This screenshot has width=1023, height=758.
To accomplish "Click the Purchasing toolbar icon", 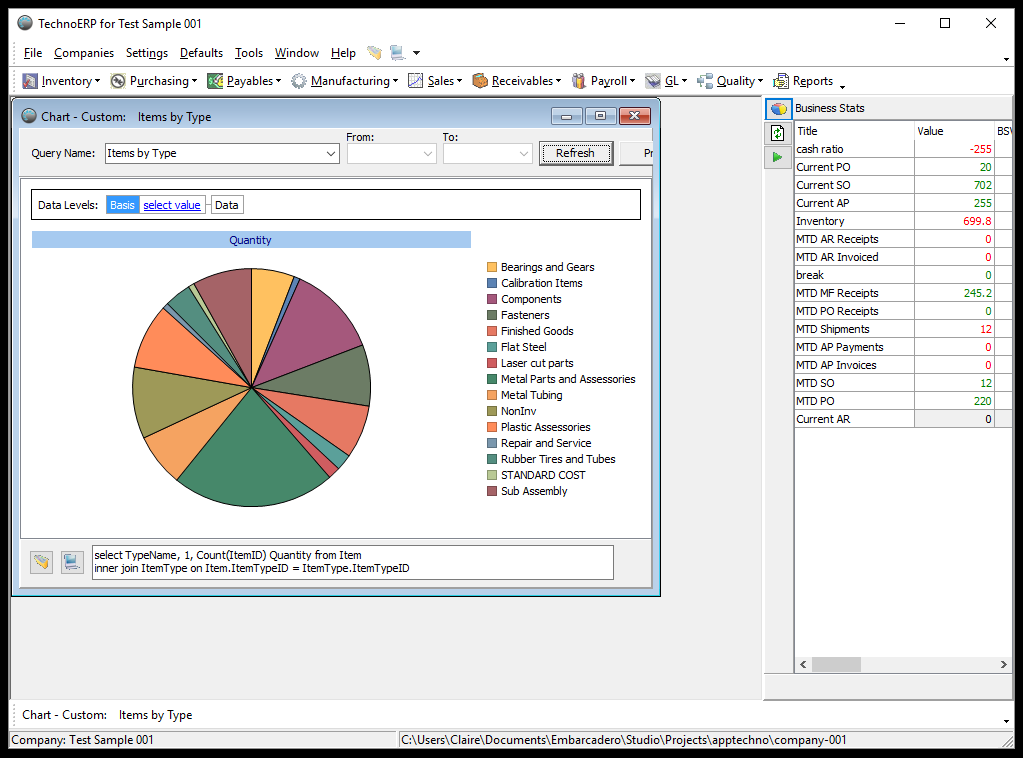I will pos(117,81).
